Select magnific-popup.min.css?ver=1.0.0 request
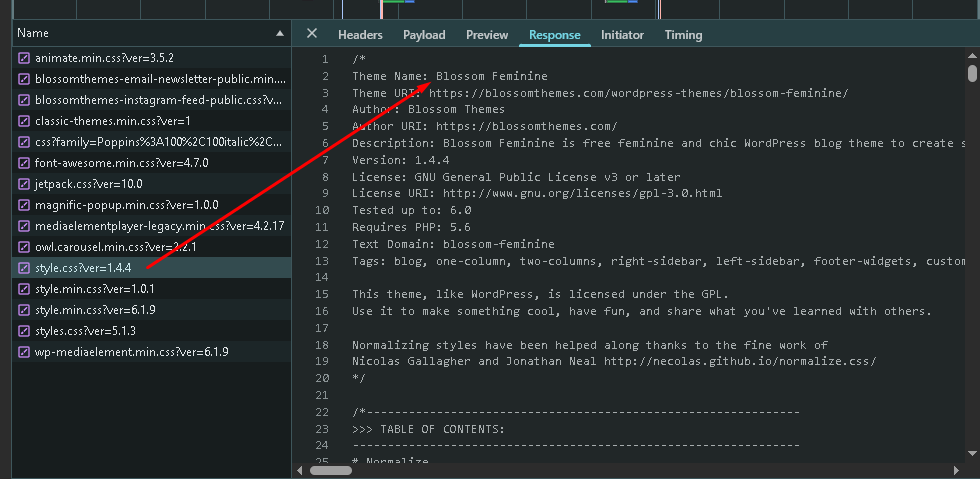Screen dimensions: 980x479 click(x=151, y=205)
